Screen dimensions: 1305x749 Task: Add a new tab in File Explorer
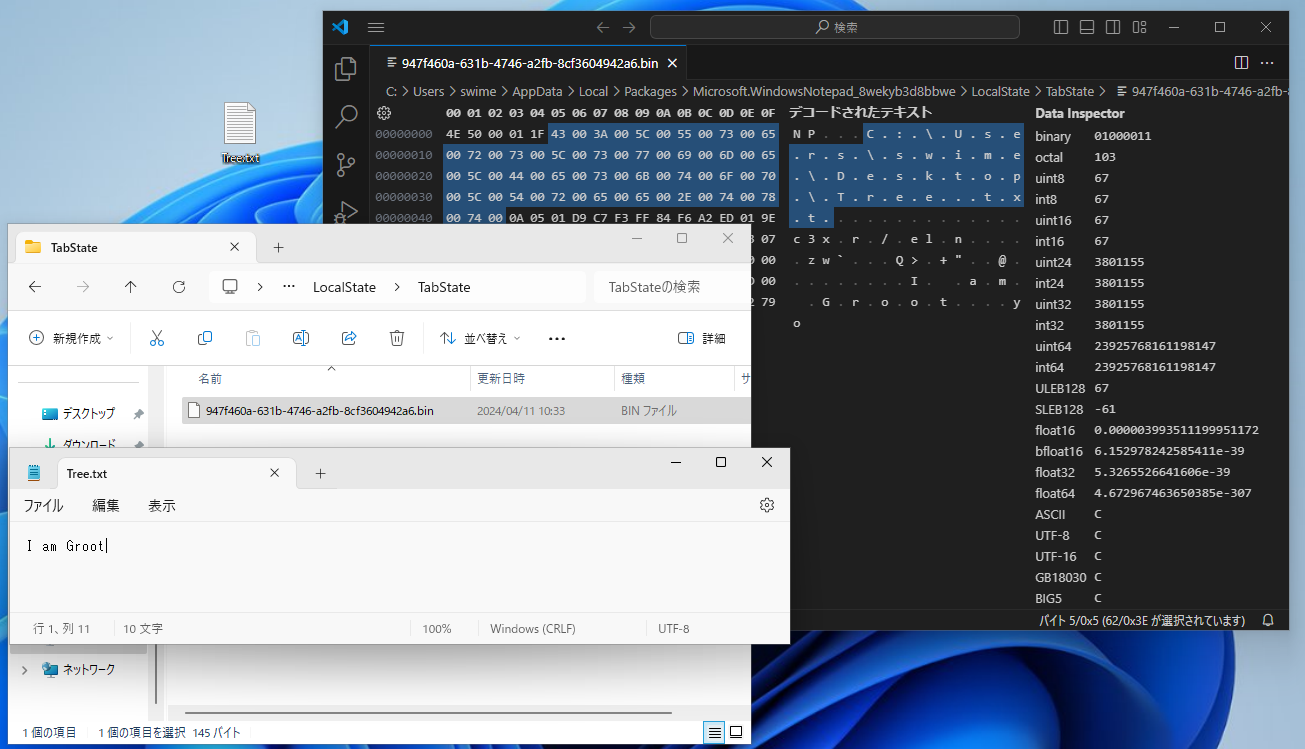click(x=278, y=247)
